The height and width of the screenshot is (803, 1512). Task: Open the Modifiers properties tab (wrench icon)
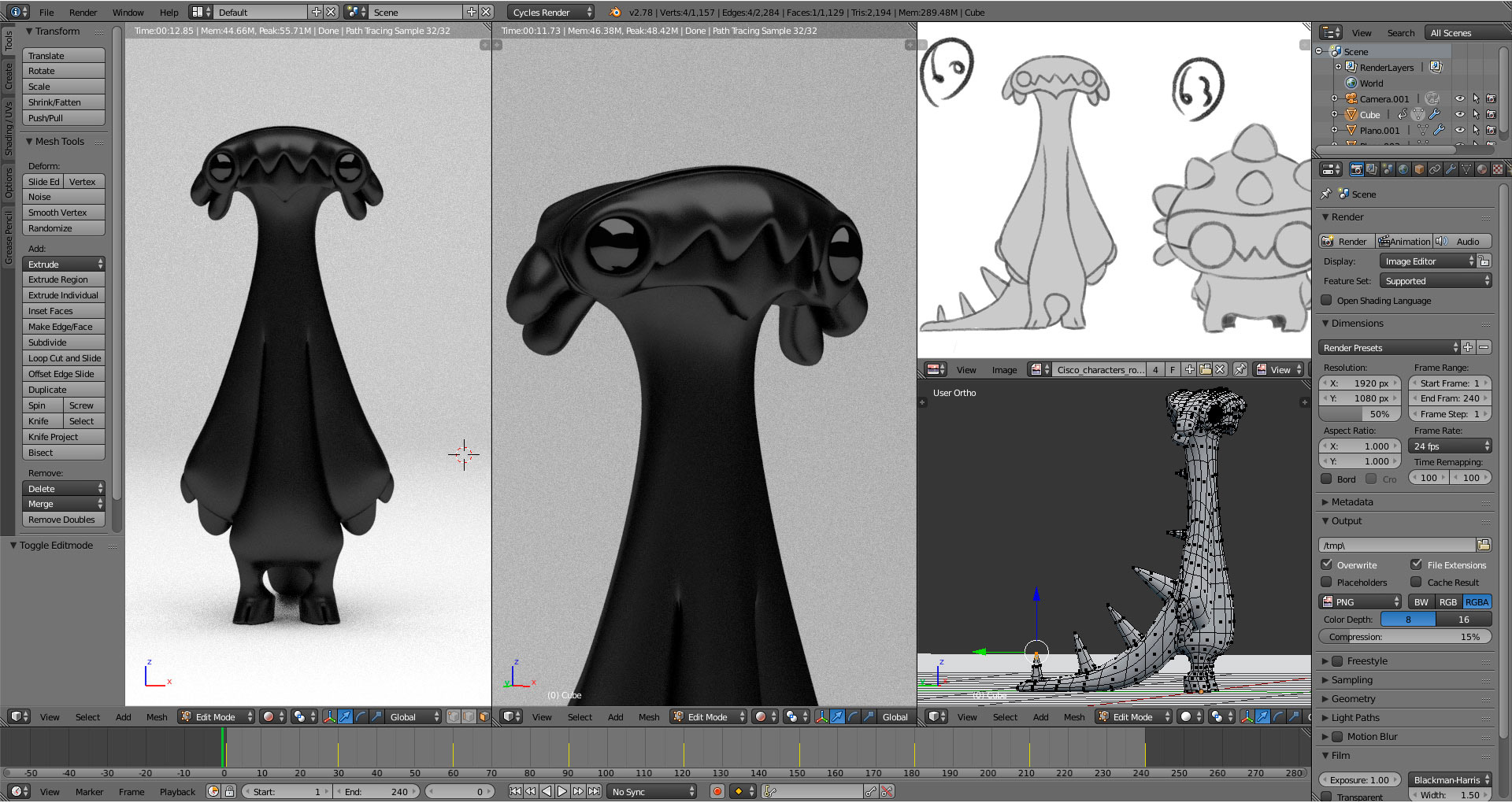tap(1451, 169)
